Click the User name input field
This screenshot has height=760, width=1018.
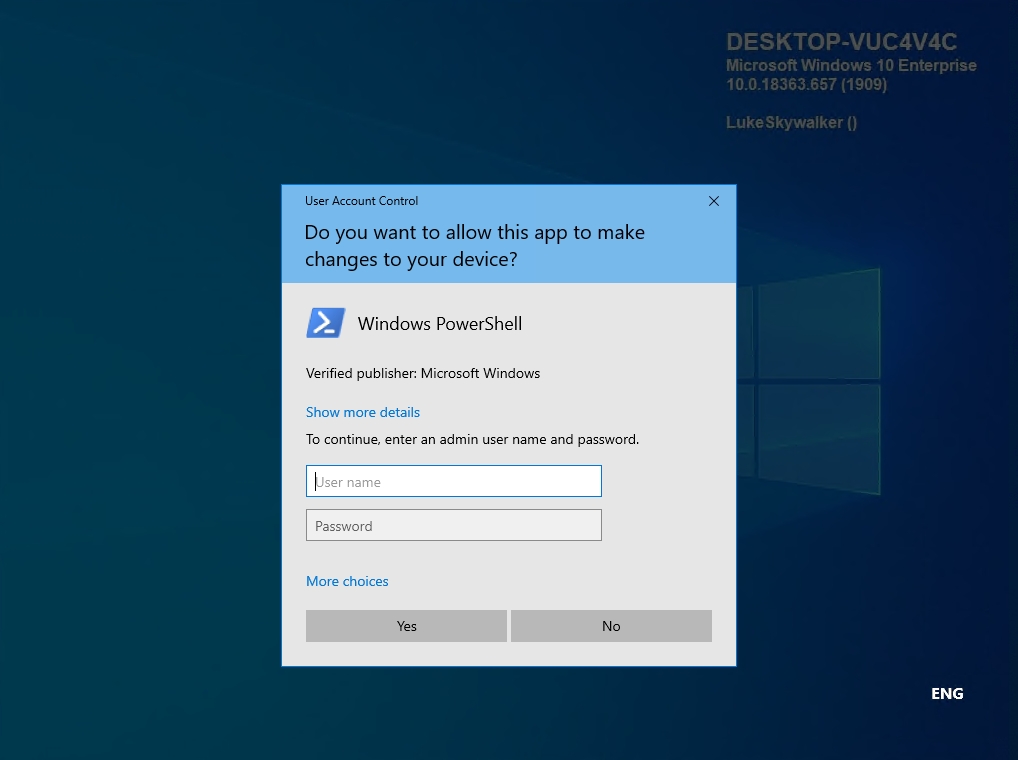[453, 481]
